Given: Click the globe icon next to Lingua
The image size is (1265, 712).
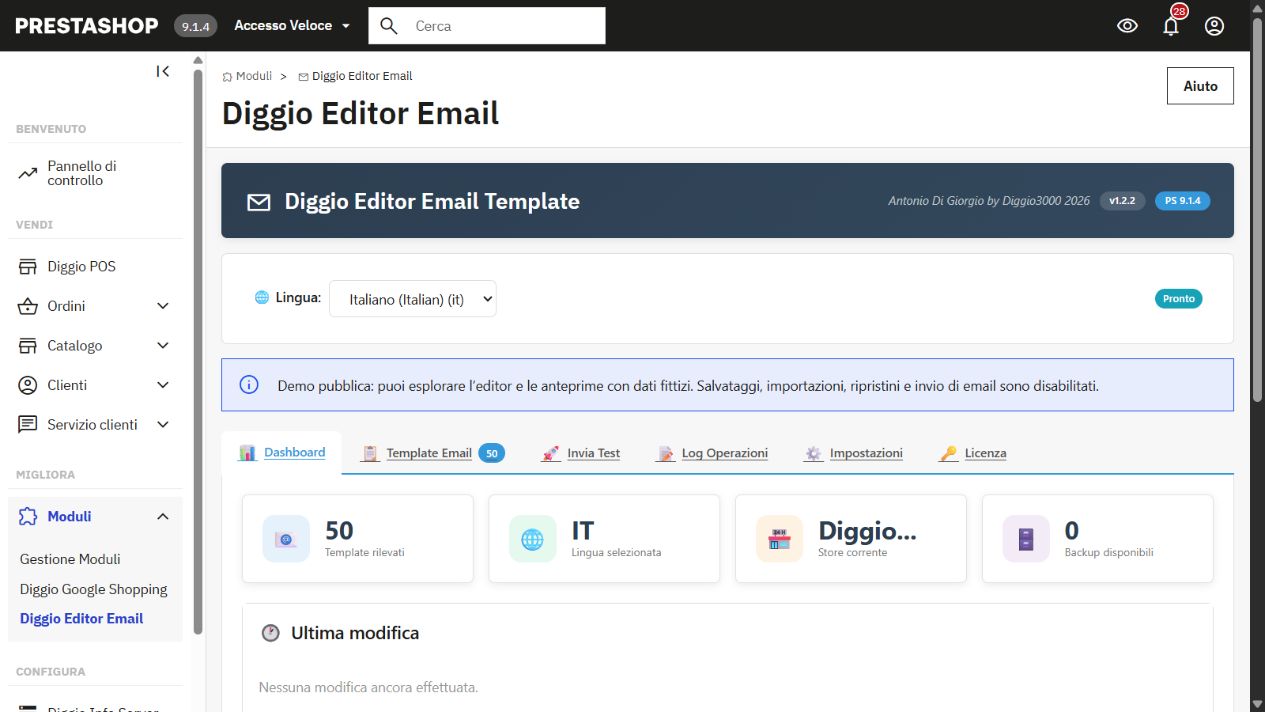Looking at the screenshot, I should pos(262,297).
